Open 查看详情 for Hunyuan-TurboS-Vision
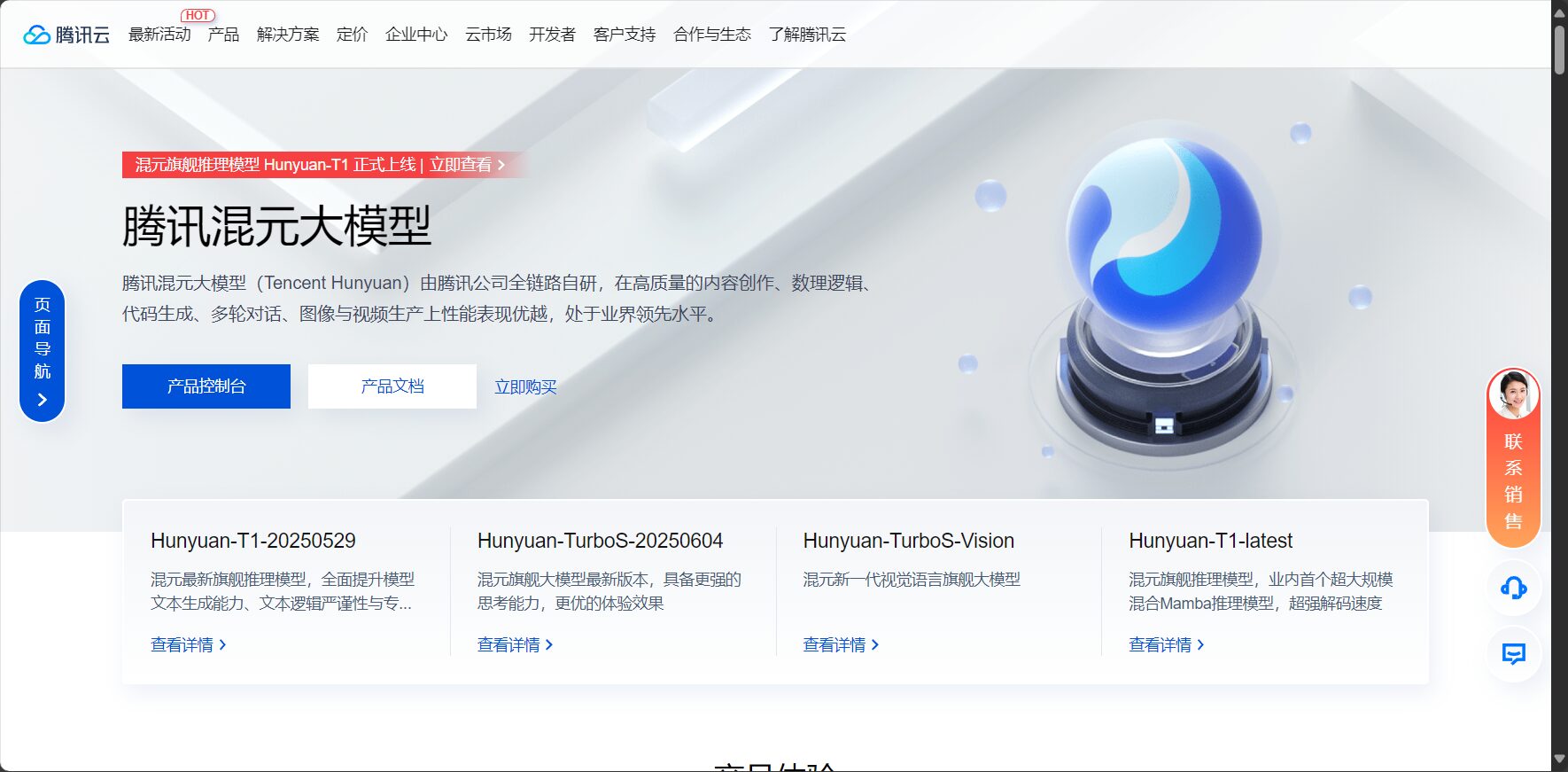This screenshot has height=772, width=1568. (x=841, y=645)
